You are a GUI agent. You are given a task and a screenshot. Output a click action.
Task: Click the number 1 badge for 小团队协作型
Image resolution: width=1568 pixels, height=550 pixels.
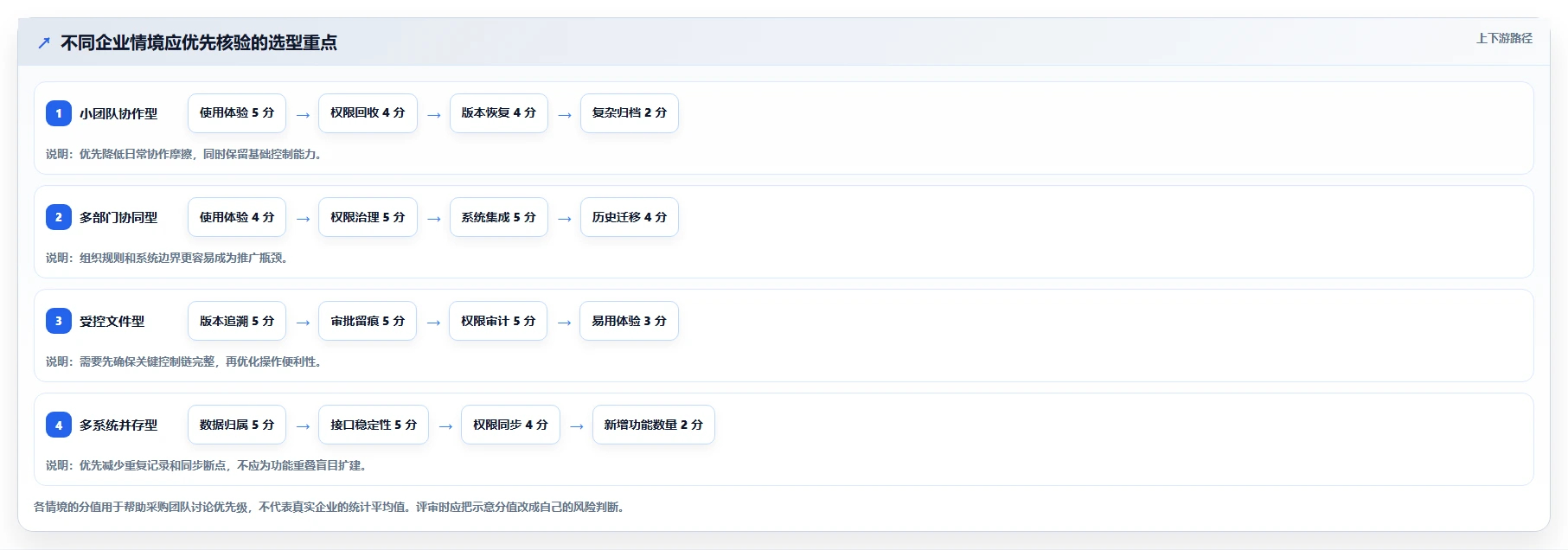click(59, 113)
